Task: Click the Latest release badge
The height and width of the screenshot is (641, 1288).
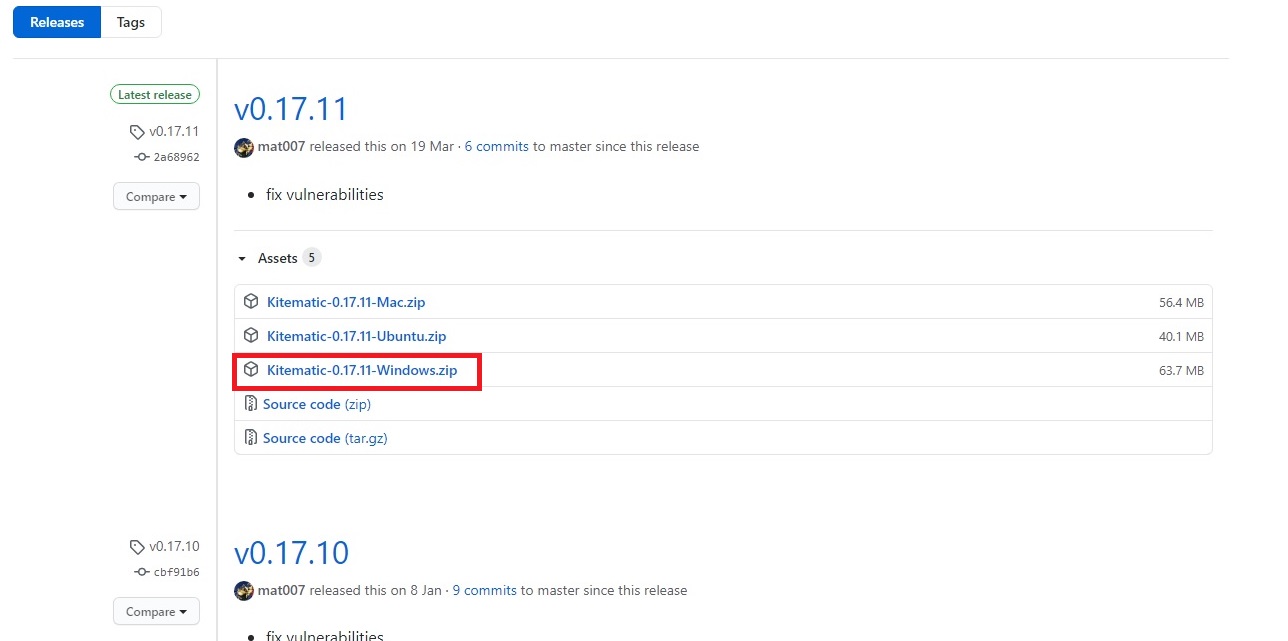Action: [x=155, y=95]
